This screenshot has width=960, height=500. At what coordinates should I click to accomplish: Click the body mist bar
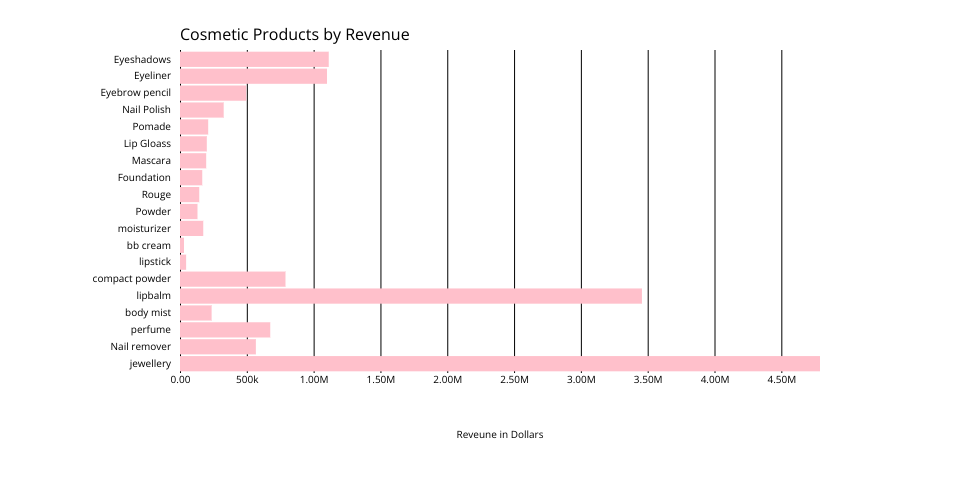[196, 313]
